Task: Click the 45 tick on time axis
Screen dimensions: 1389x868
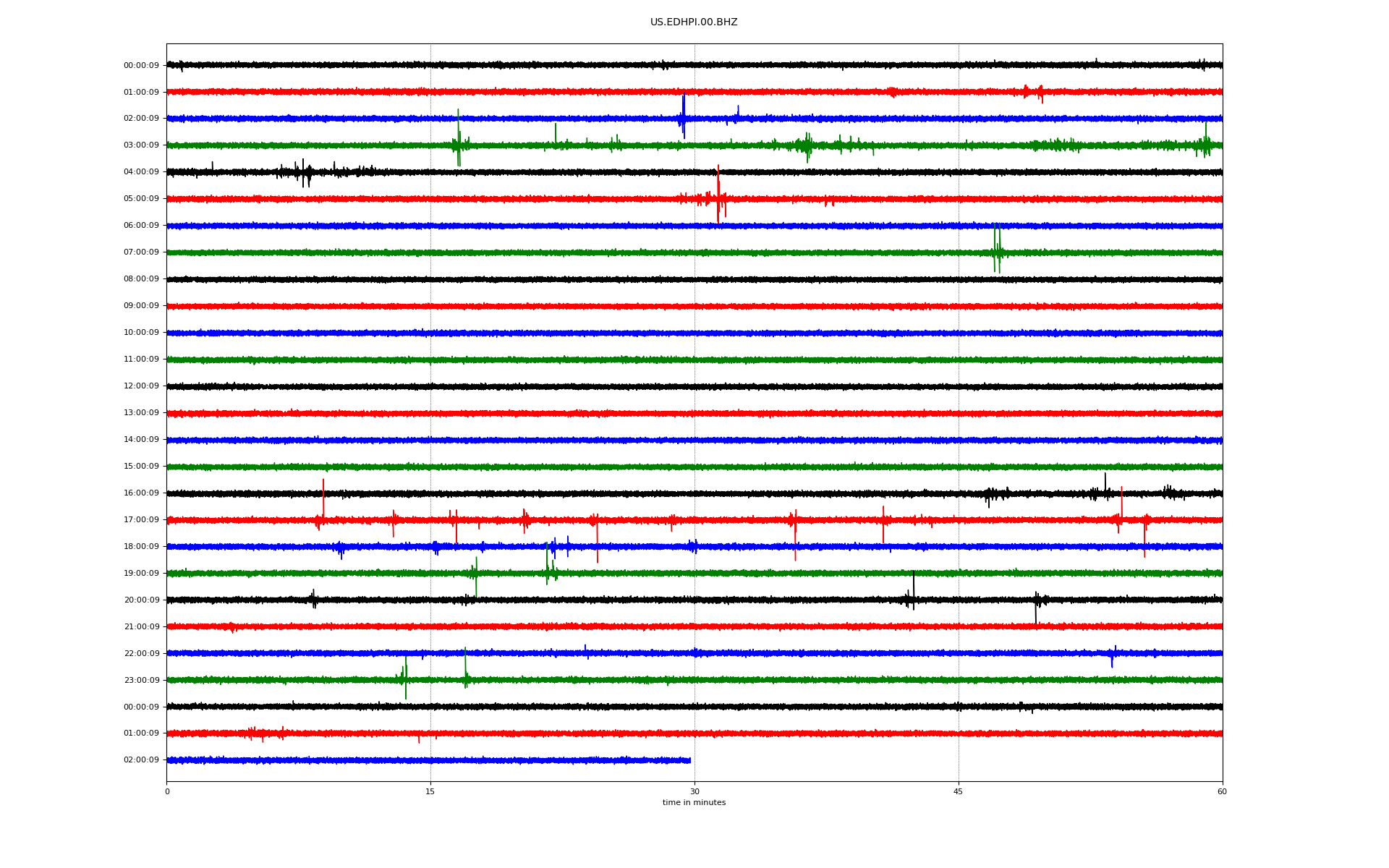Action: point(958,792)
